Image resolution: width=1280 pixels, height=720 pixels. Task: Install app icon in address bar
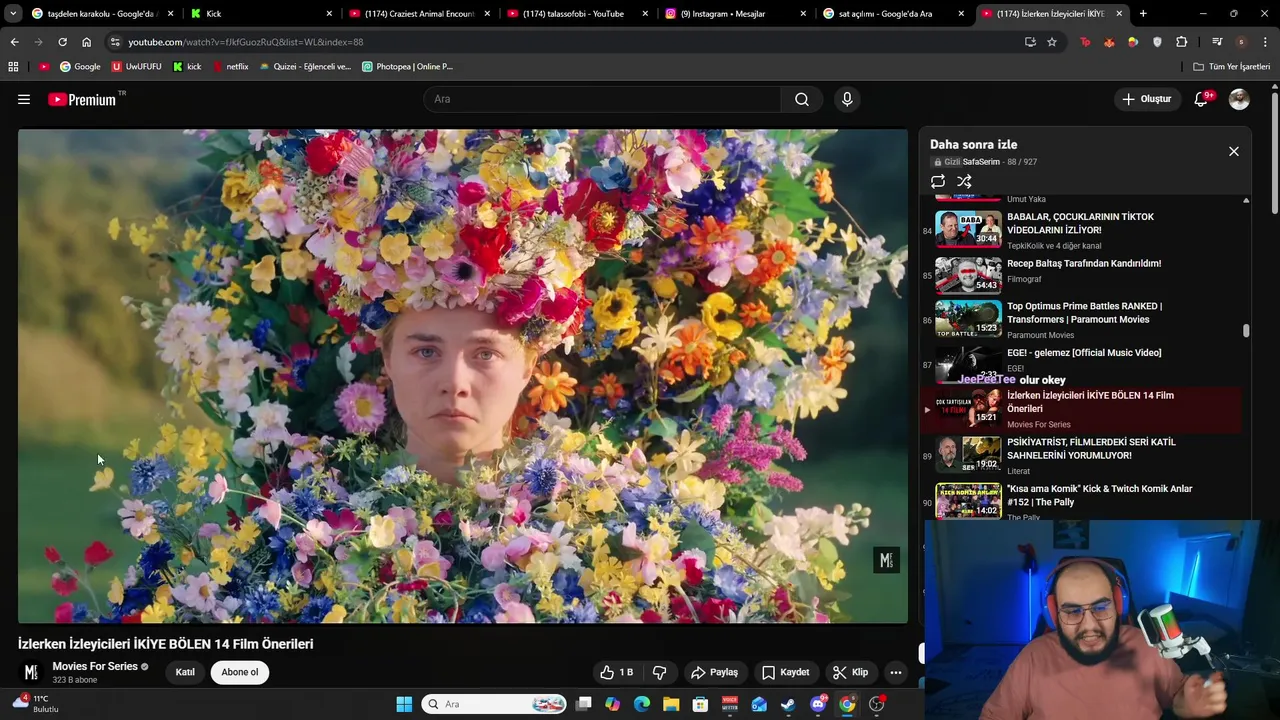pyautogui.click(x=1030, y=42)
